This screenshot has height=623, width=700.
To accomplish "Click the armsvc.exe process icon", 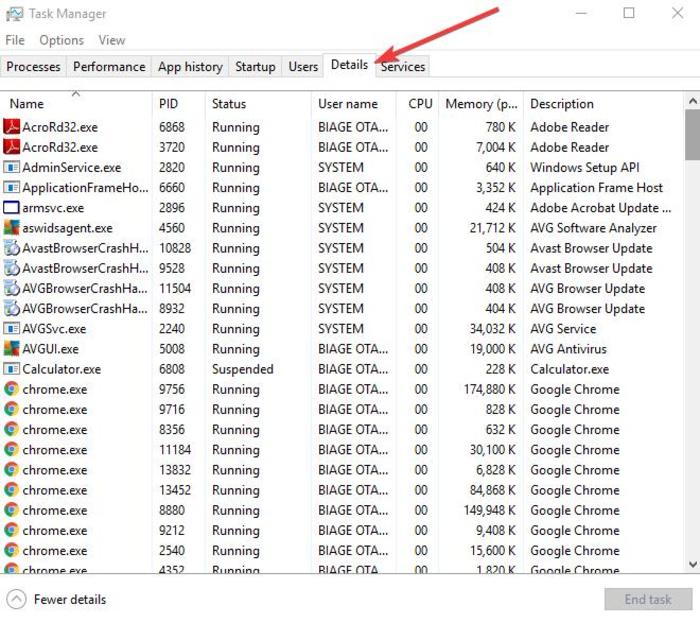I will coord(12,208).
